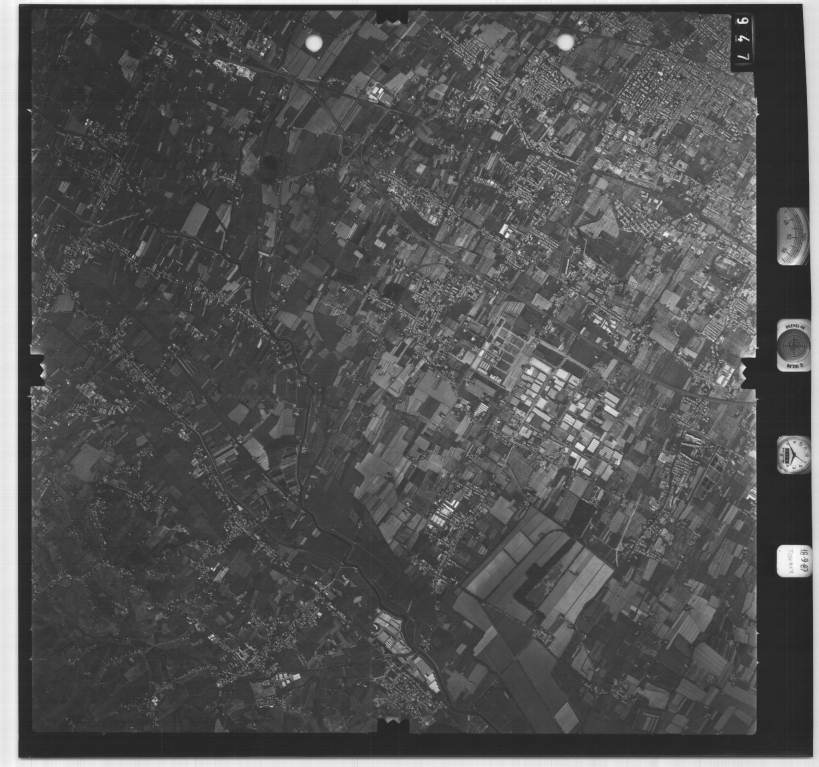Click the small white building near the top center
Viewport: 819px width, 767px height.
click(377, 93)
